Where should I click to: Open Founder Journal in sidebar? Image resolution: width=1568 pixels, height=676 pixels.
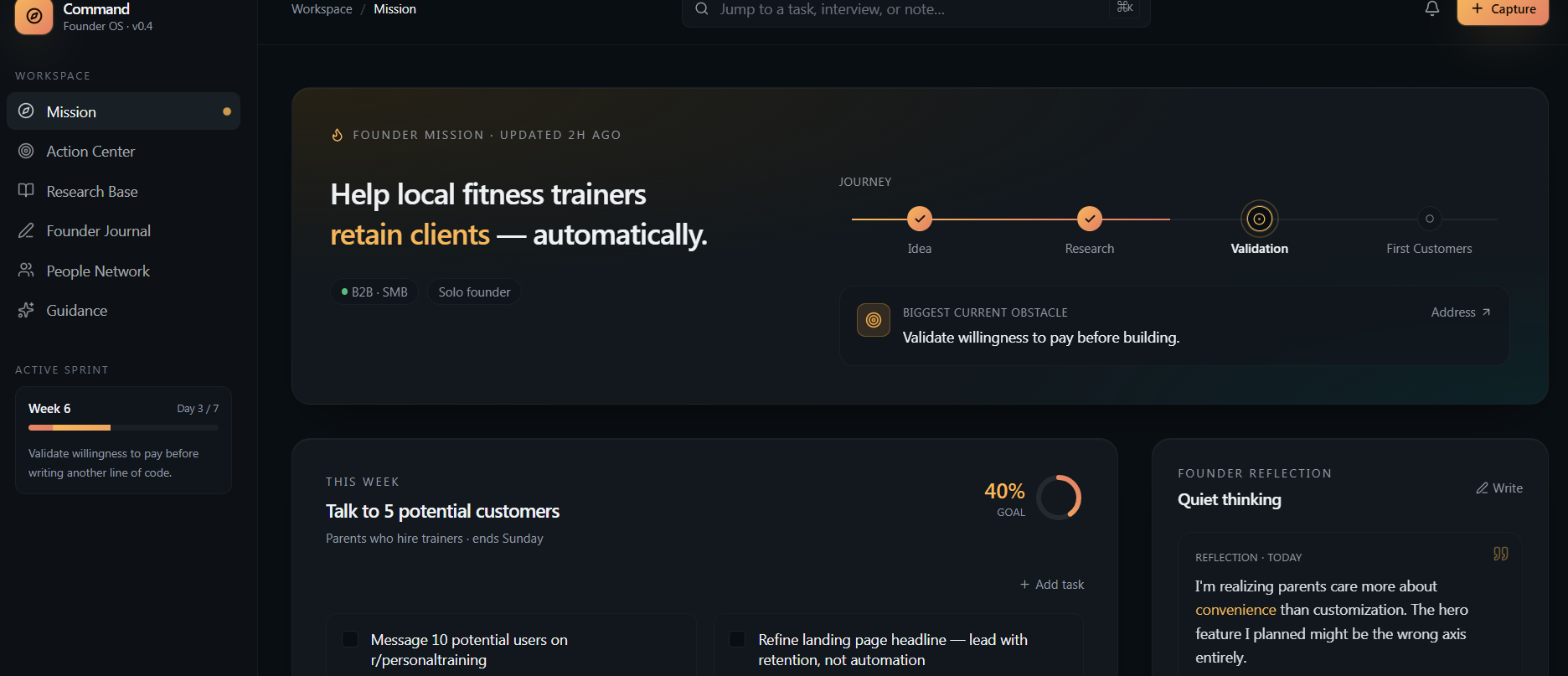[123, 231]
